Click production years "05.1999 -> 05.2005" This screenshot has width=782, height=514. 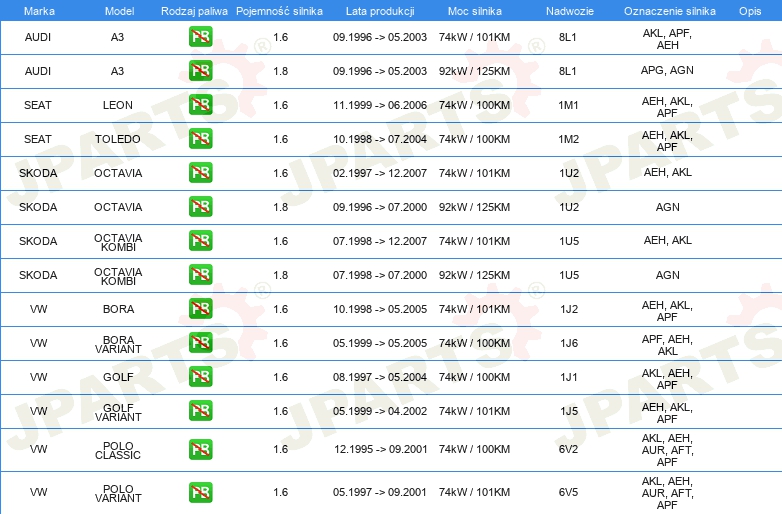pos(380,343)
